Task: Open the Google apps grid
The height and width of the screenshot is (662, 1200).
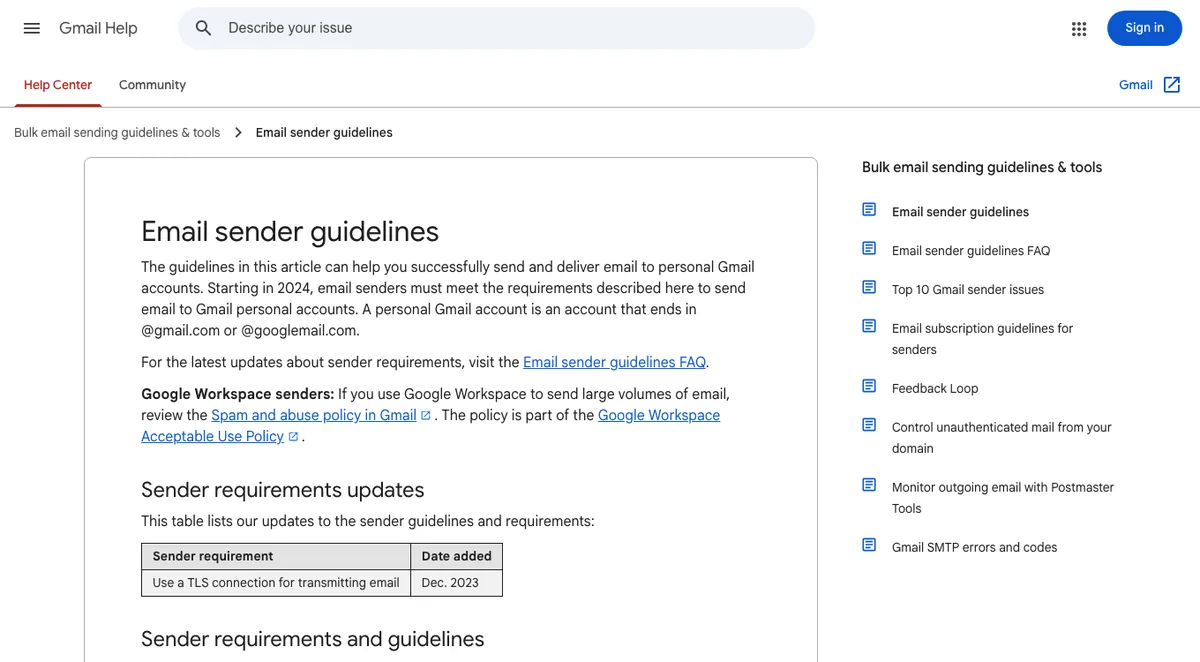Action: (1079, 28)
